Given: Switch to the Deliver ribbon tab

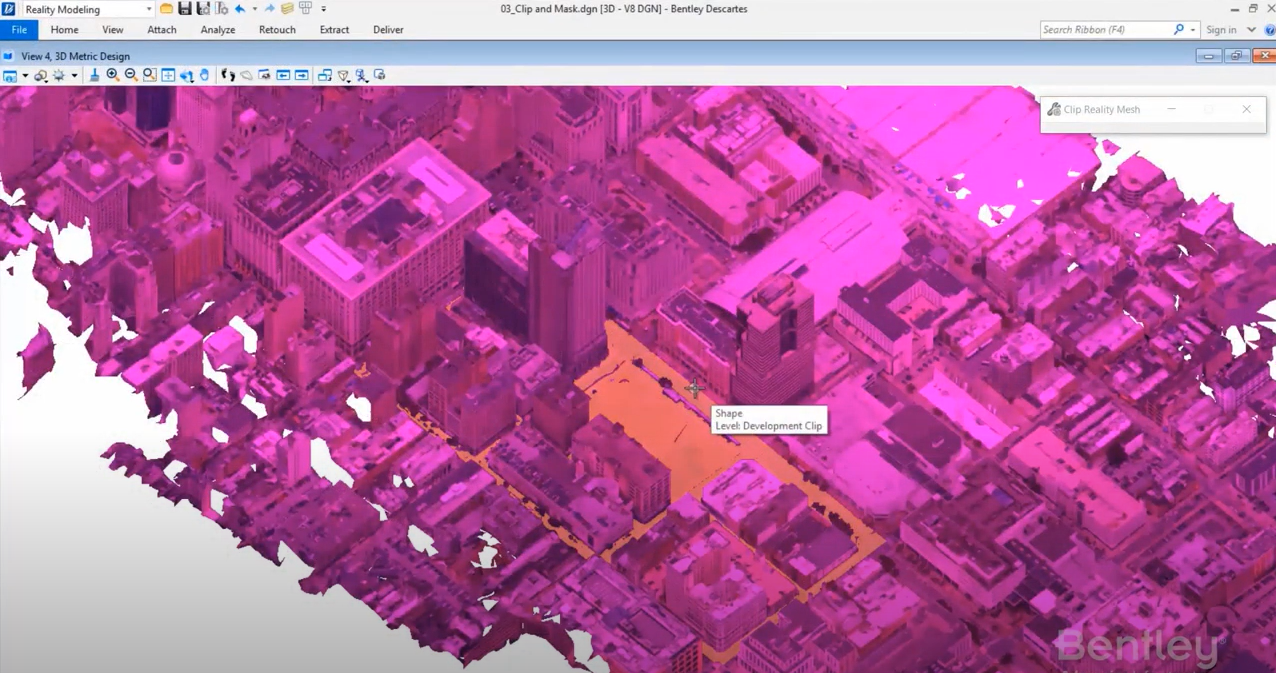Looking at the screenshot, I should [x=388, y=30].
